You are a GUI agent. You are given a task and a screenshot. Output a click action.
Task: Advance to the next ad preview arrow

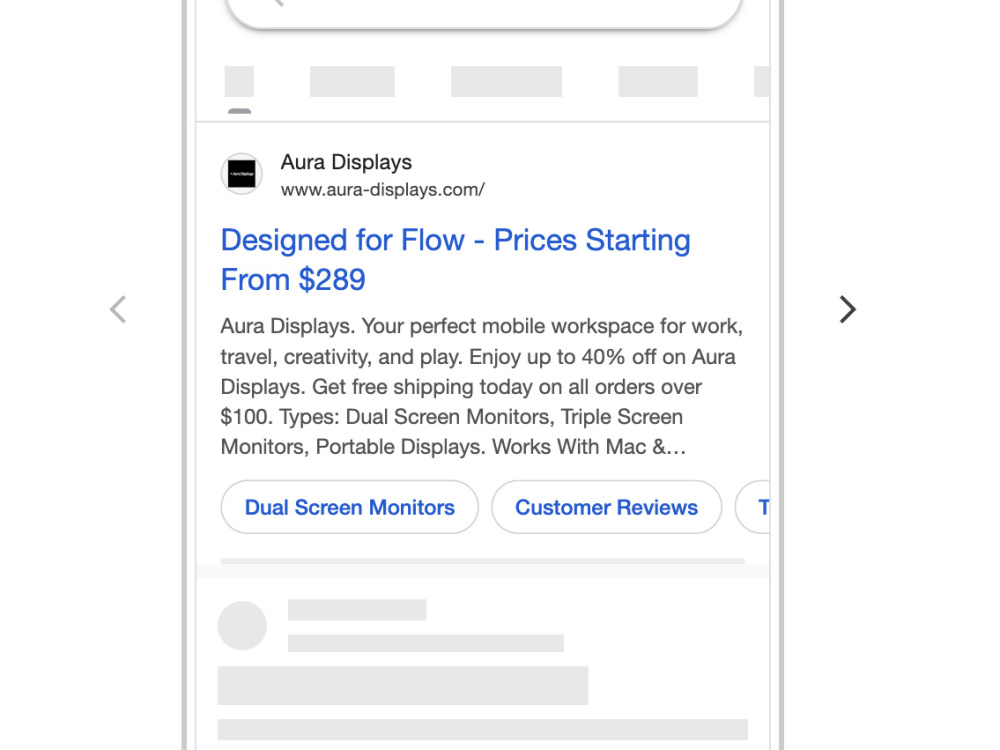(x=847, y=310)
